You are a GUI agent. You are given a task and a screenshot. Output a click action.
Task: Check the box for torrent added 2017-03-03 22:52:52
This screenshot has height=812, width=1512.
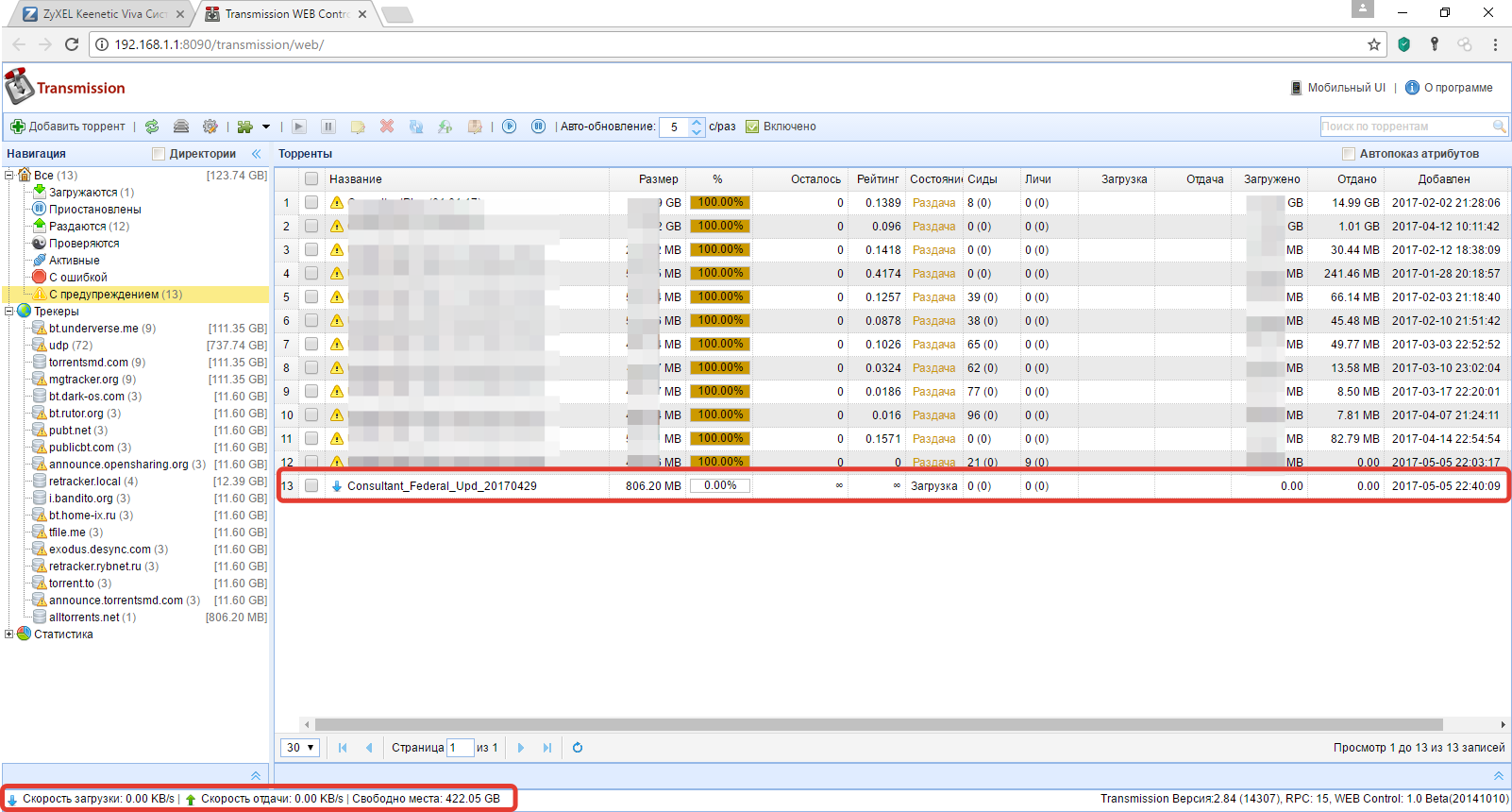(311, 344)
